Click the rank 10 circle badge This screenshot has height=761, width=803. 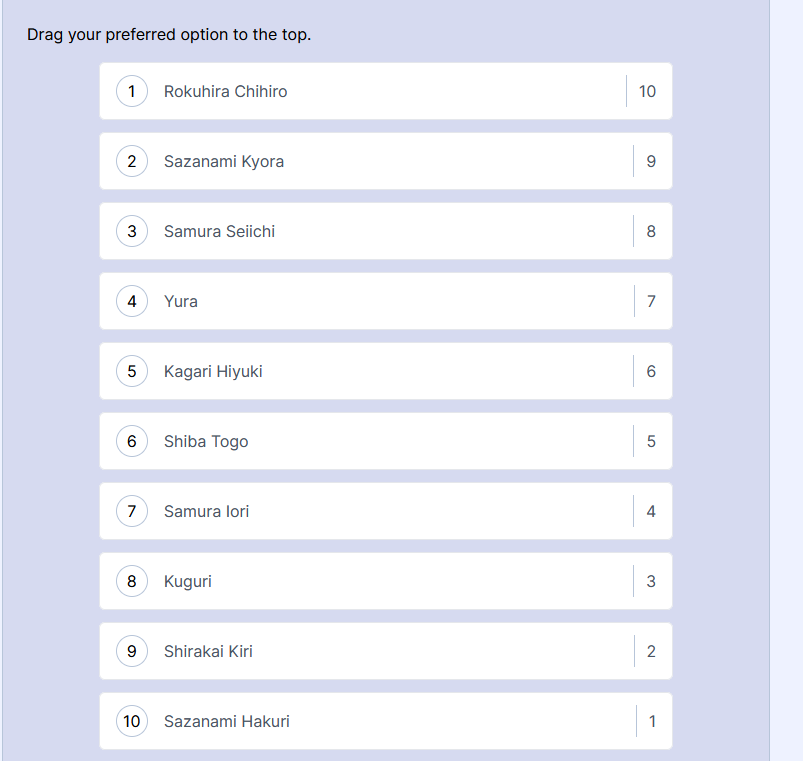click(132, 721)
